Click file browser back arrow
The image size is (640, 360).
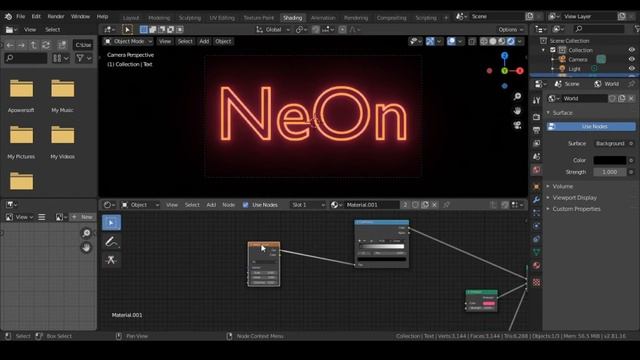[10, 45]
